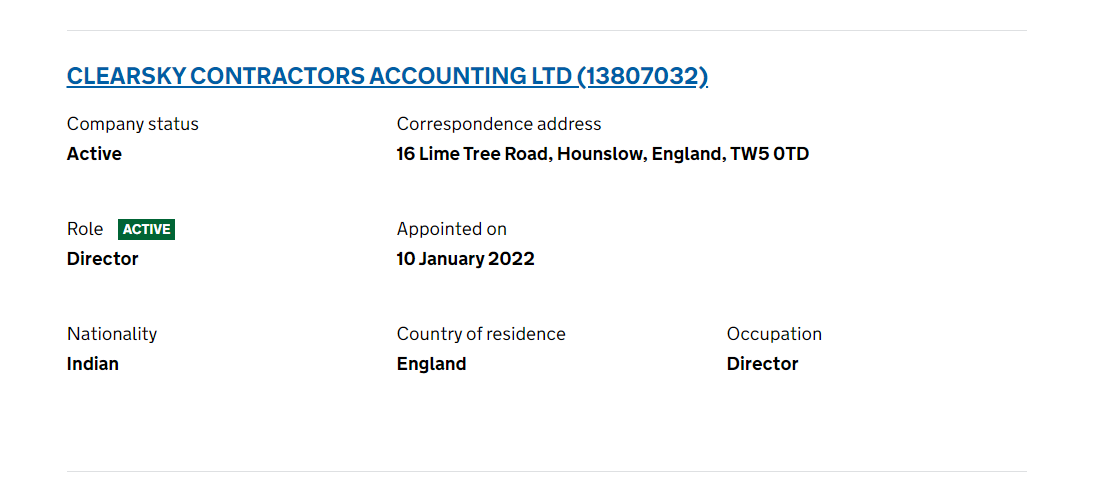Open the CLEARSKY CONTRACTORS ACCOUNTING LTD link
This screenshot has height=498, width=1096.
coord(320,76)
